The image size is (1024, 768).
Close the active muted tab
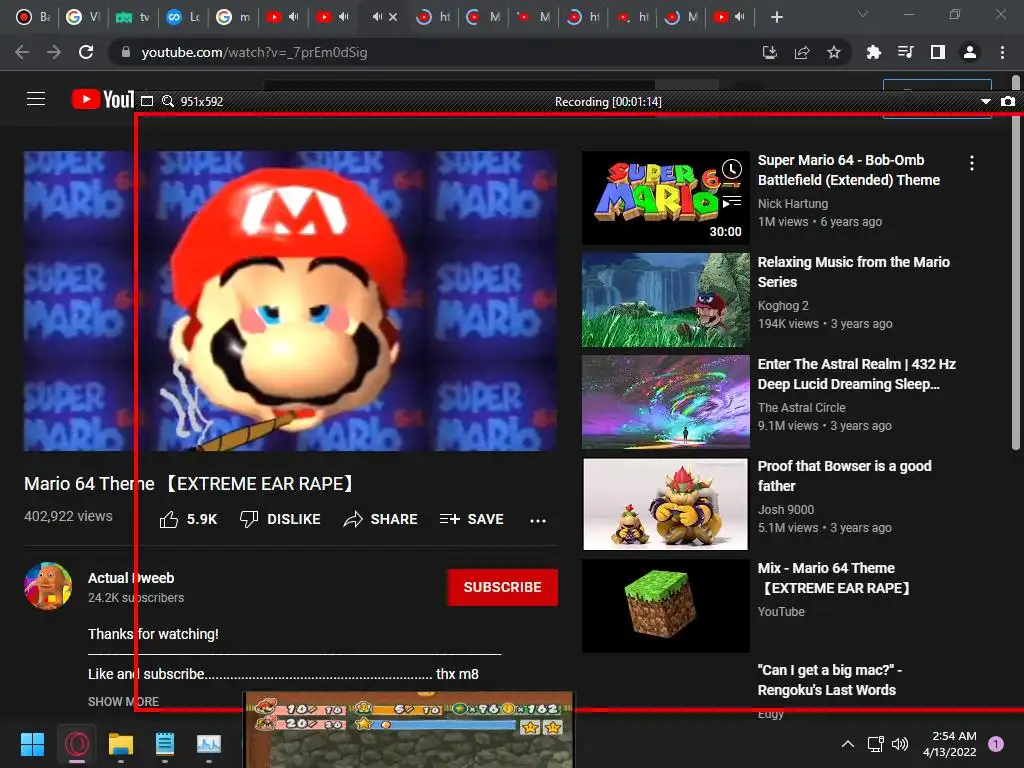pos(392,17)
